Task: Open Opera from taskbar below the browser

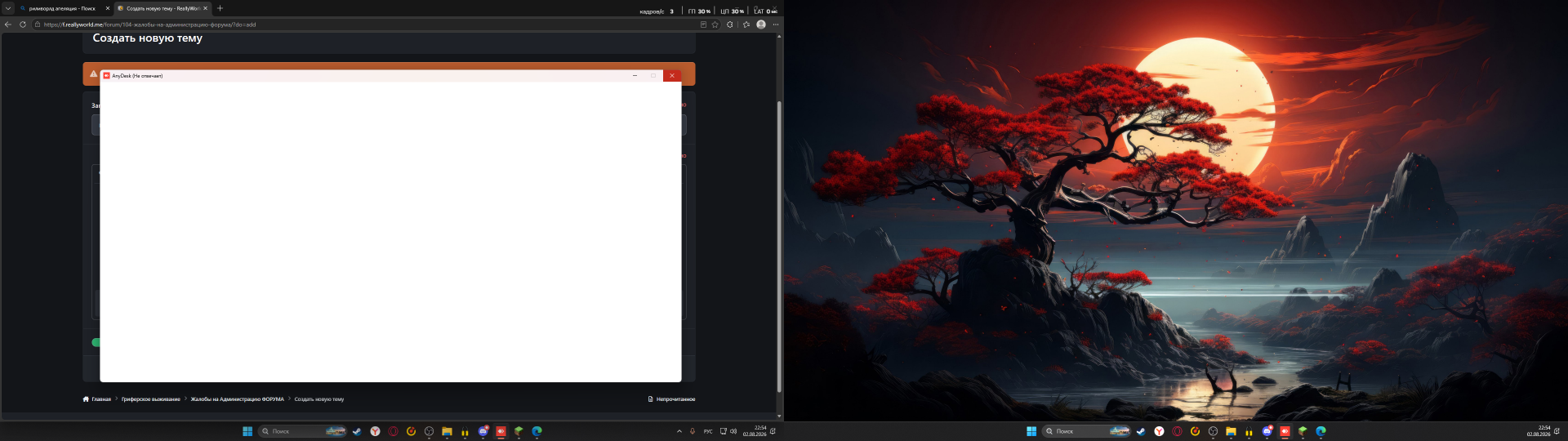Action: tap(393, 431)
